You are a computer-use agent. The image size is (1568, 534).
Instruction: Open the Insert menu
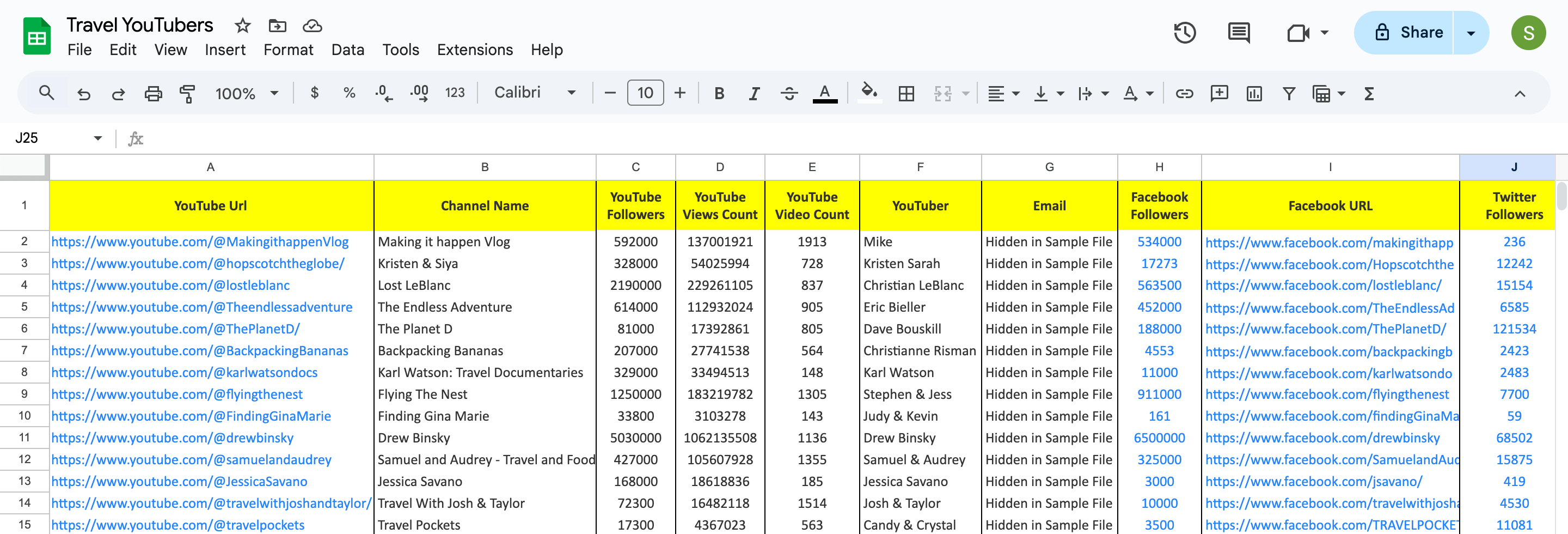(225, 50)
